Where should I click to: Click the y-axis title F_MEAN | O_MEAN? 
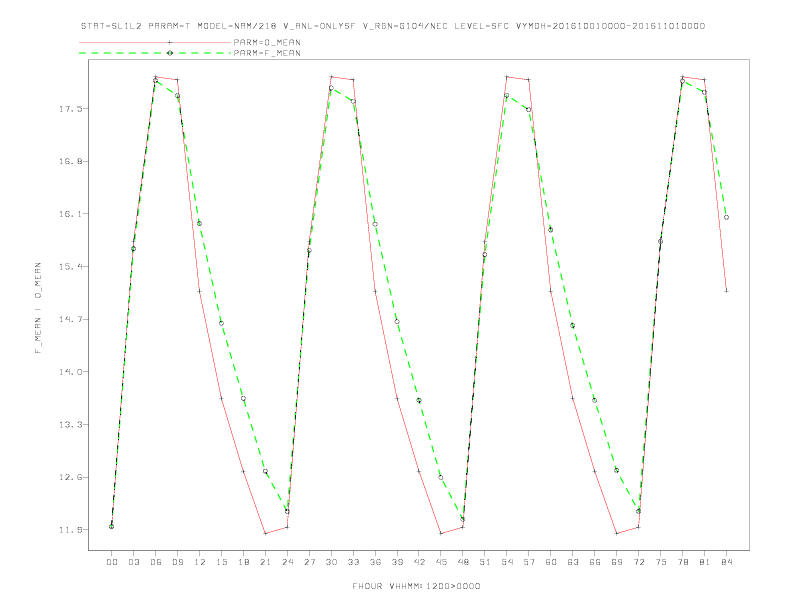coord(38,308)
